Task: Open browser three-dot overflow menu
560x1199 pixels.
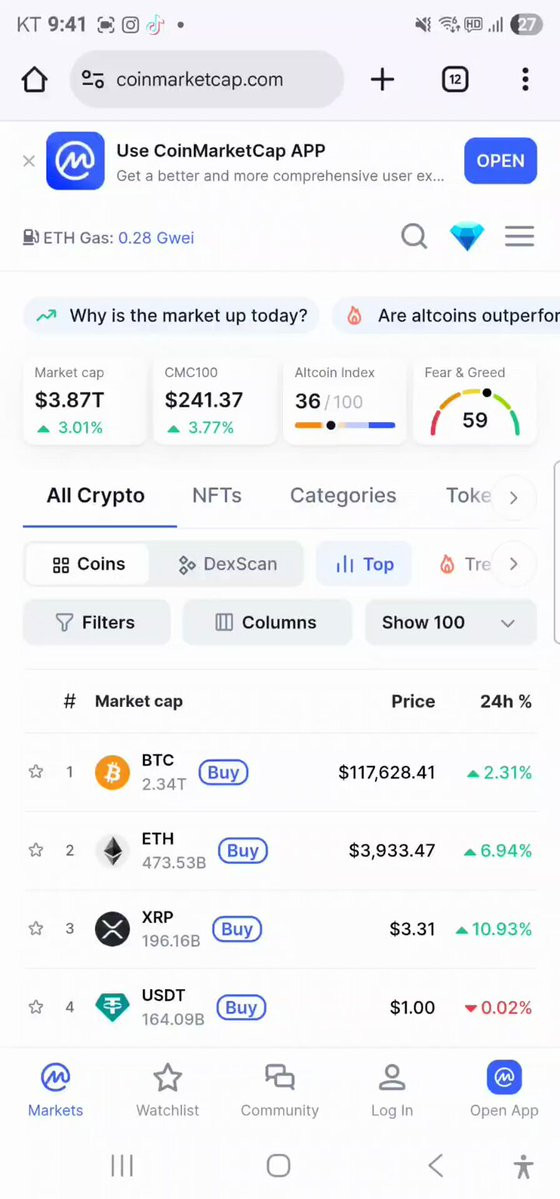Action: (x=525, y=80)
